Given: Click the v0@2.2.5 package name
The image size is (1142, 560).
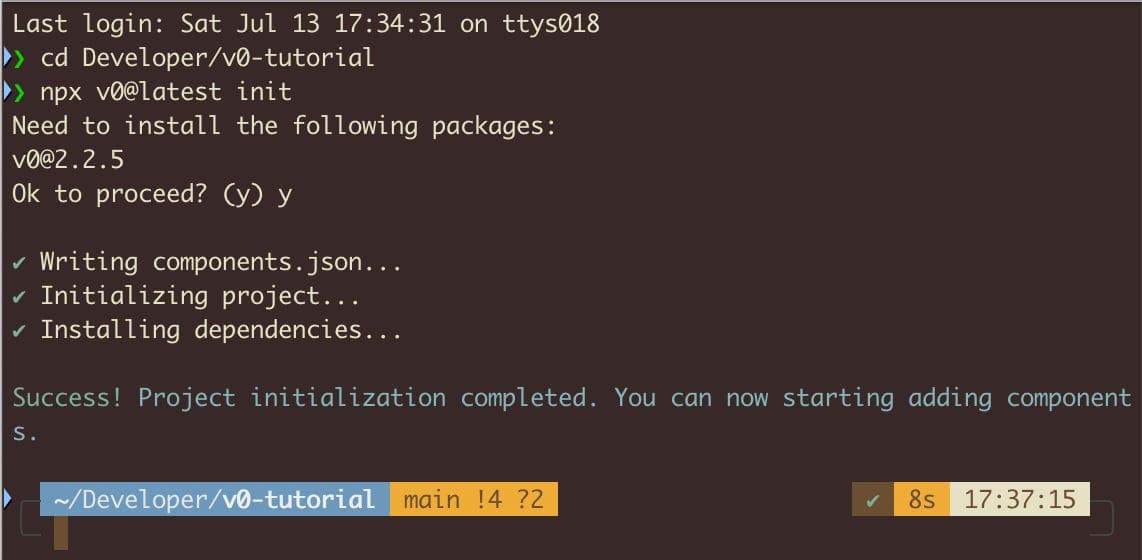Looking at the screenshot, I should [x=67, y=160].
